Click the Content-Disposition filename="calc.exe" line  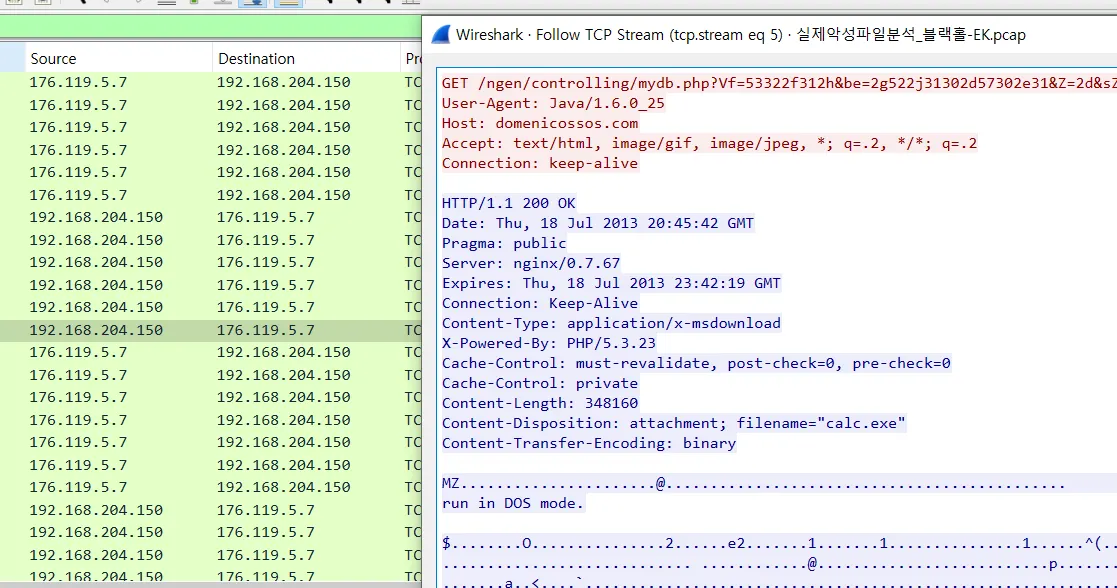pyautogui.click(x=674, y=423)
